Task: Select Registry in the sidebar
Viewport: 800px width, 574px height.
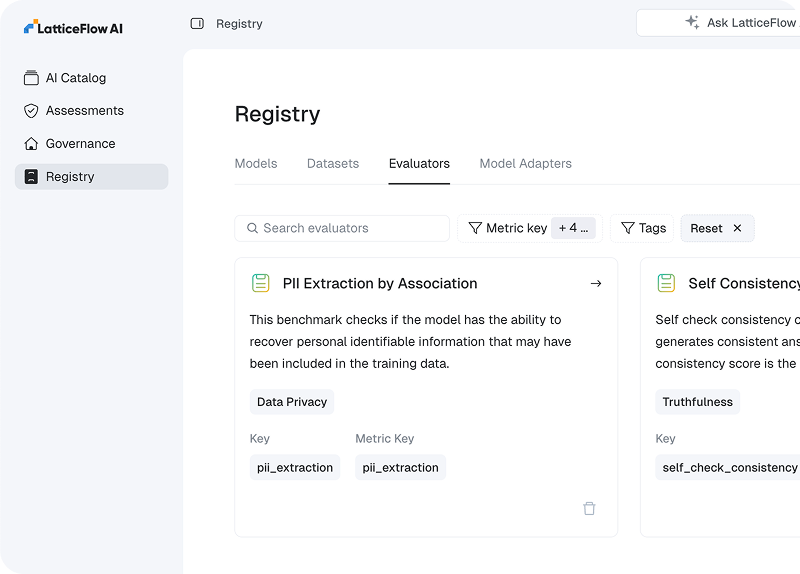Action: pyautogui.click(x=70, y=177)
